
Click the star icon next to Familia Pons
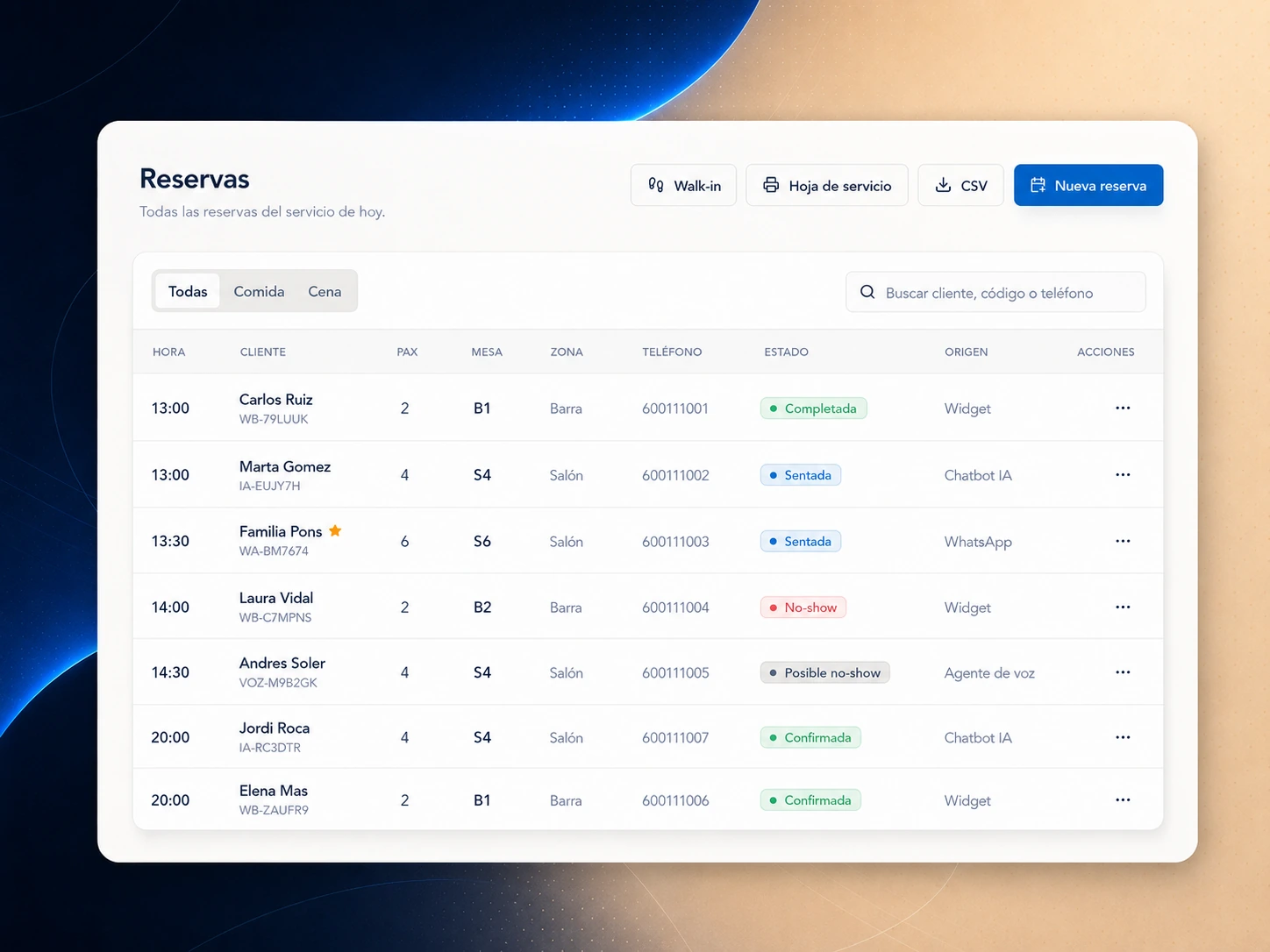pyautogui.click(x=335, y=530)
